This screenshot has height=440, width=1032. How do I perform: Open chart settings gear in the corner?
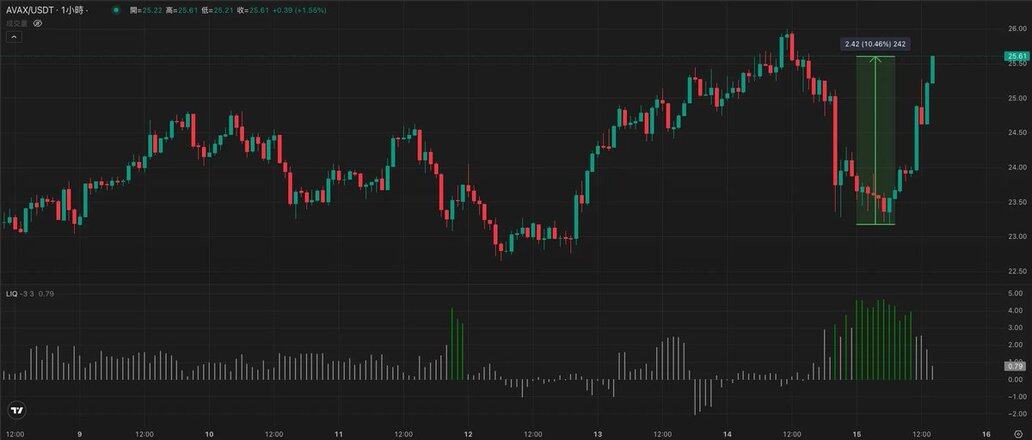[x=1019, y=434]
